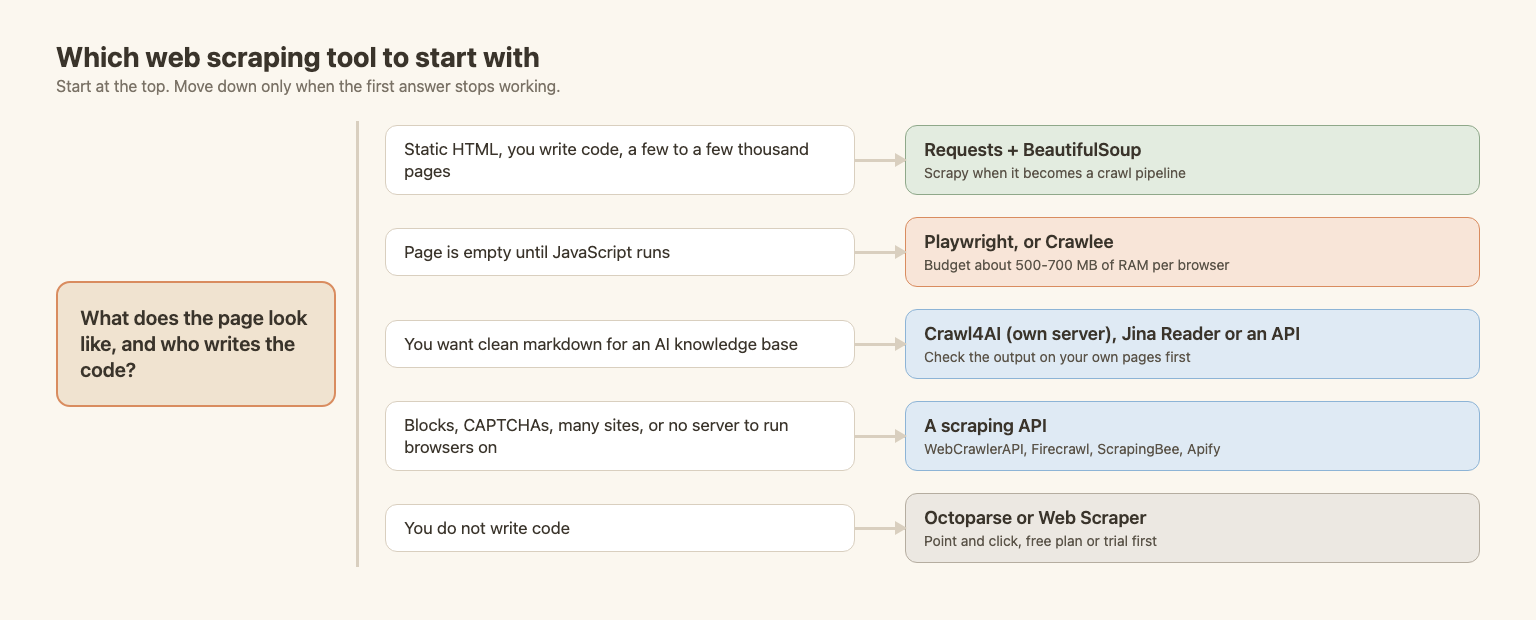Click the 'Page is empty until JavaScript runs' box
The image size is (1536, 620).
click(620, 252)
